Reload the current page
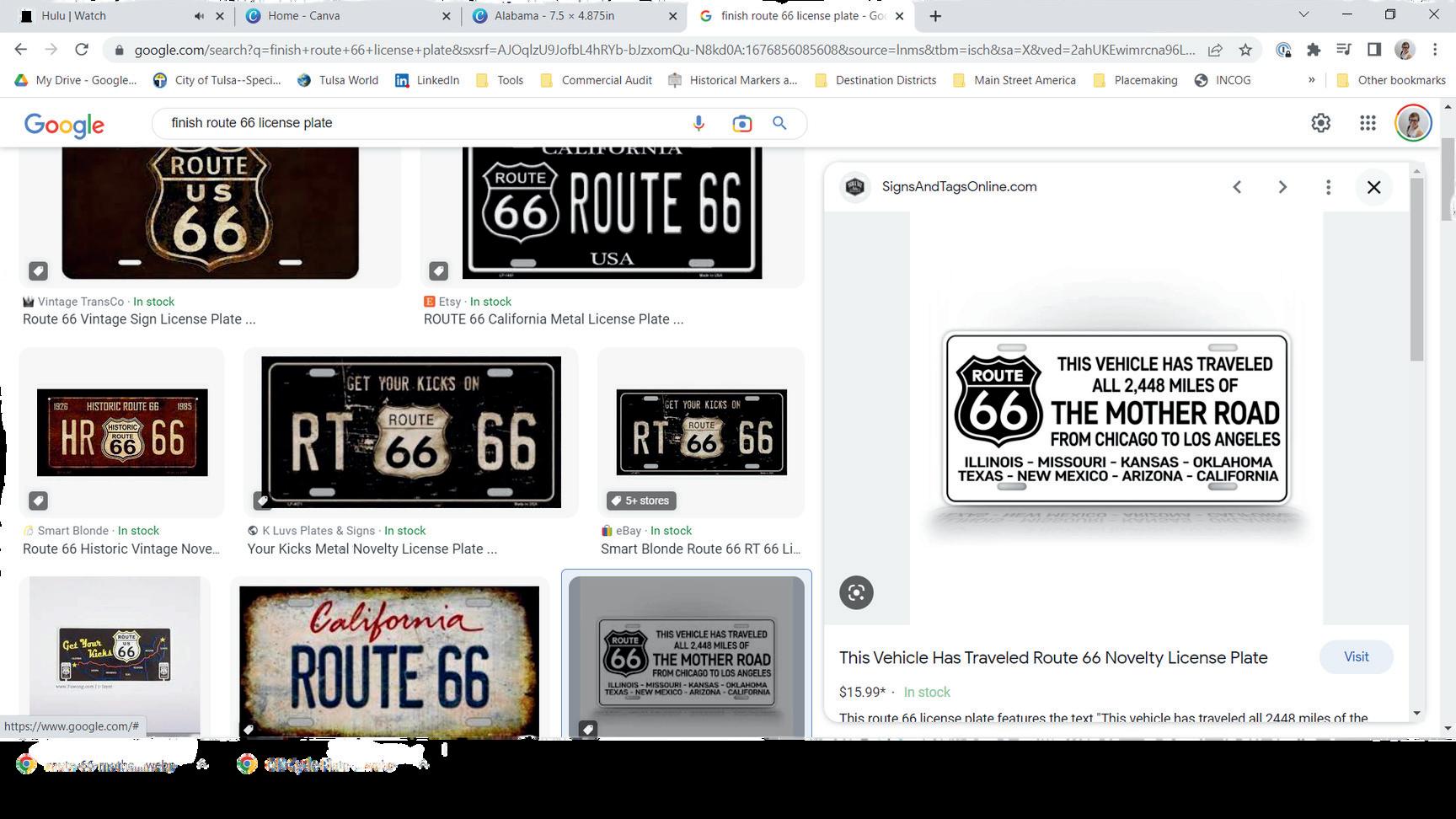Image resolution: width=1456 pixels, height=819 pixels. pyautogui.click(x=82, y=50)
